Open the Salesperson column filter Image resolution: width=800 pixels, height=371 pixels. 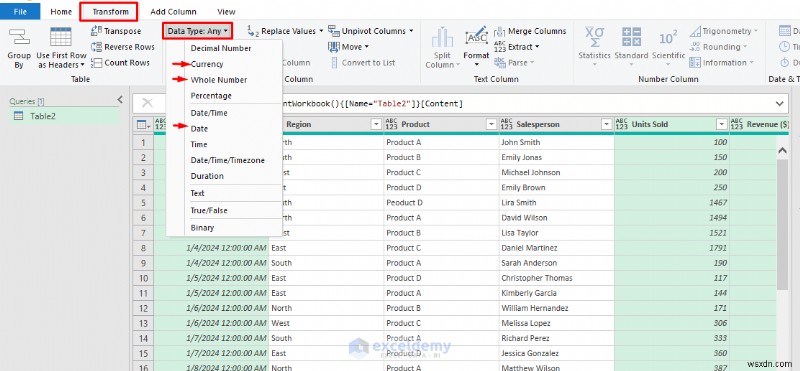[x=606, y=124]
